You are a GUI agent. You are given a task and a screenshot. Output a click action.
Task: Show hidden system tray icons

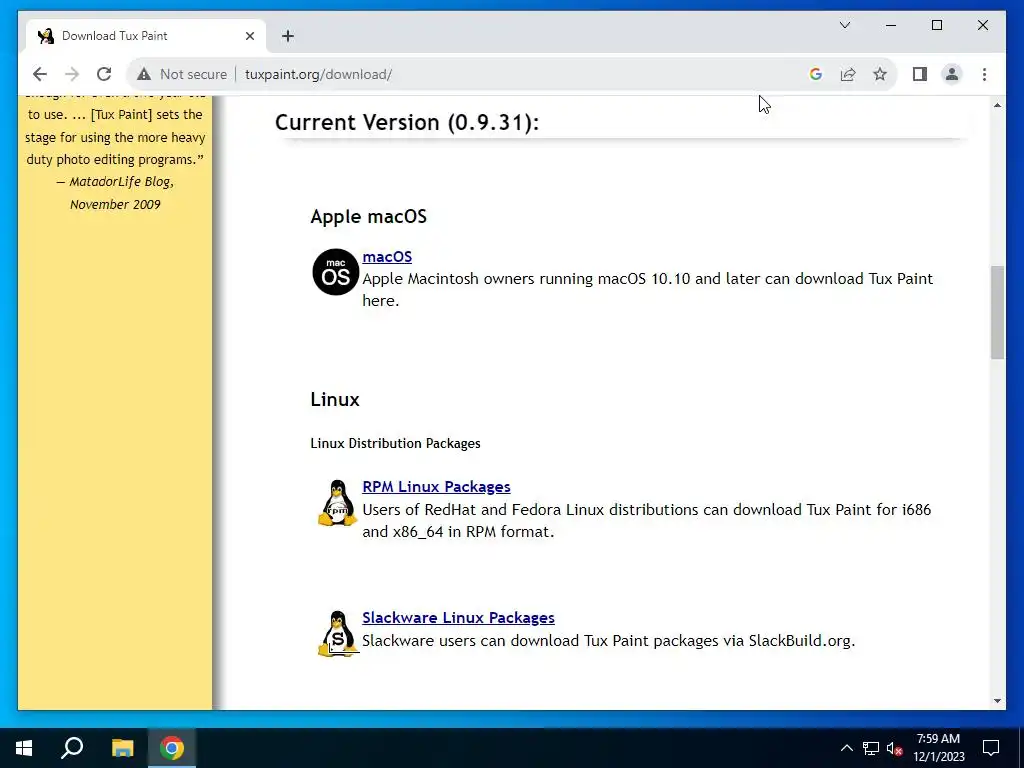(x=846, y=748)
